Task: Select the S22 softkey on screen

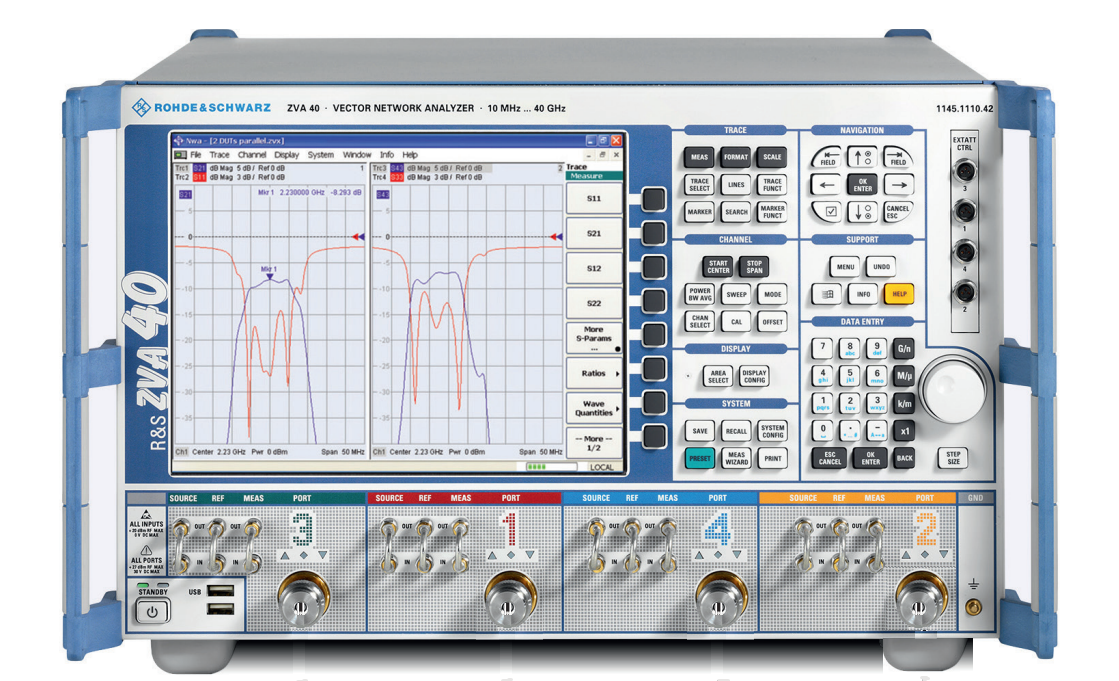Action: click(594, 303)
